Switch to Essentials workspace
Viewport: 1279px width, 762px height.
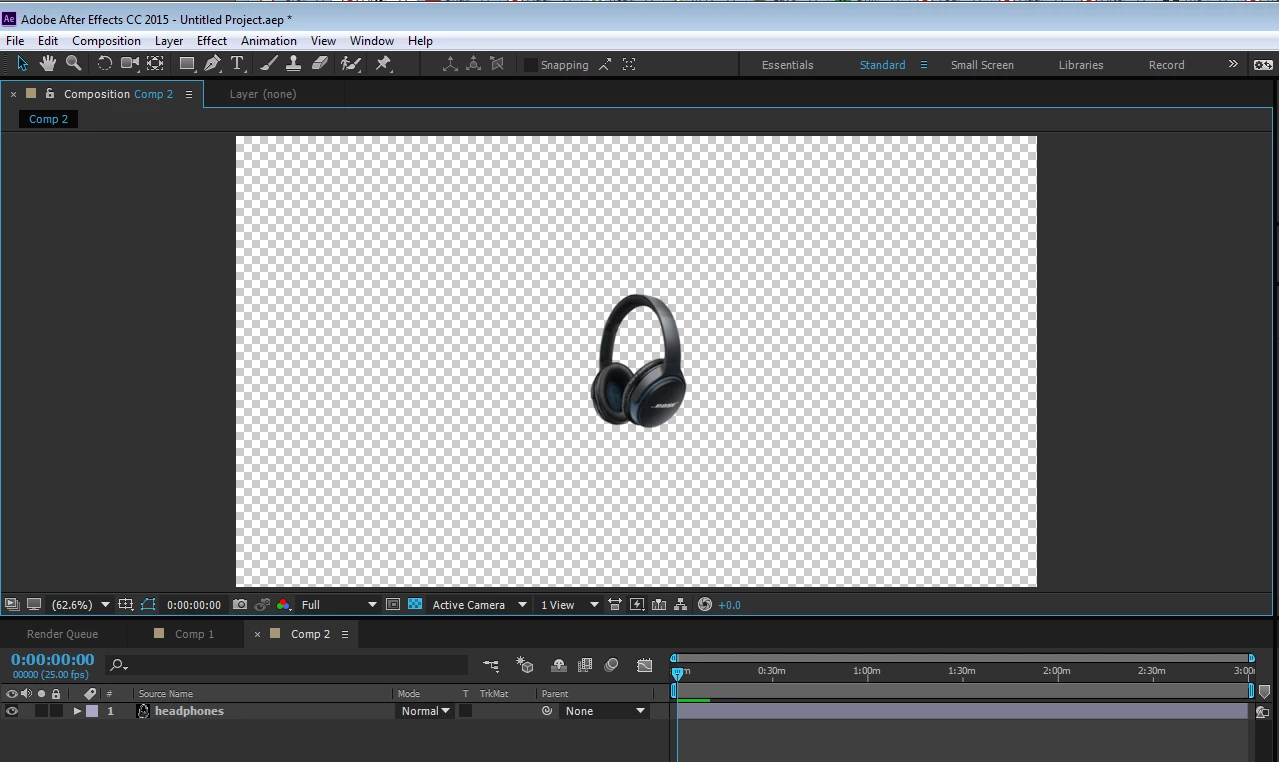click(787, 65)
